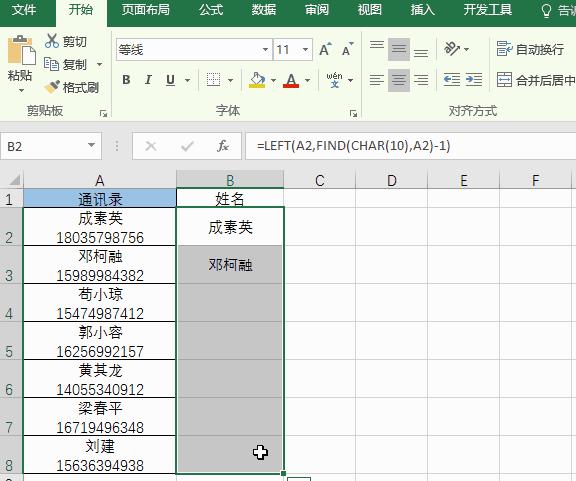Click the increase indent icon
This screenshot has width=576, height=481.
(474, 80)
